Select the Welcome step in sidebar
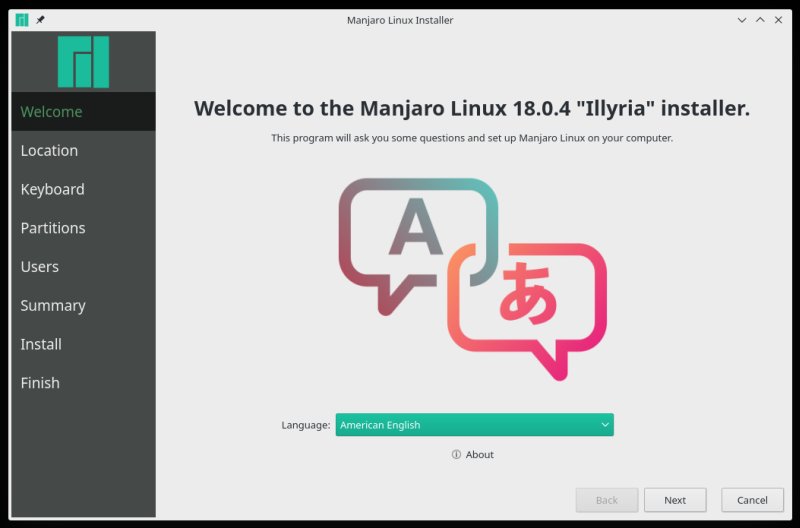The image size is (800, 528). tap(83, 111)
